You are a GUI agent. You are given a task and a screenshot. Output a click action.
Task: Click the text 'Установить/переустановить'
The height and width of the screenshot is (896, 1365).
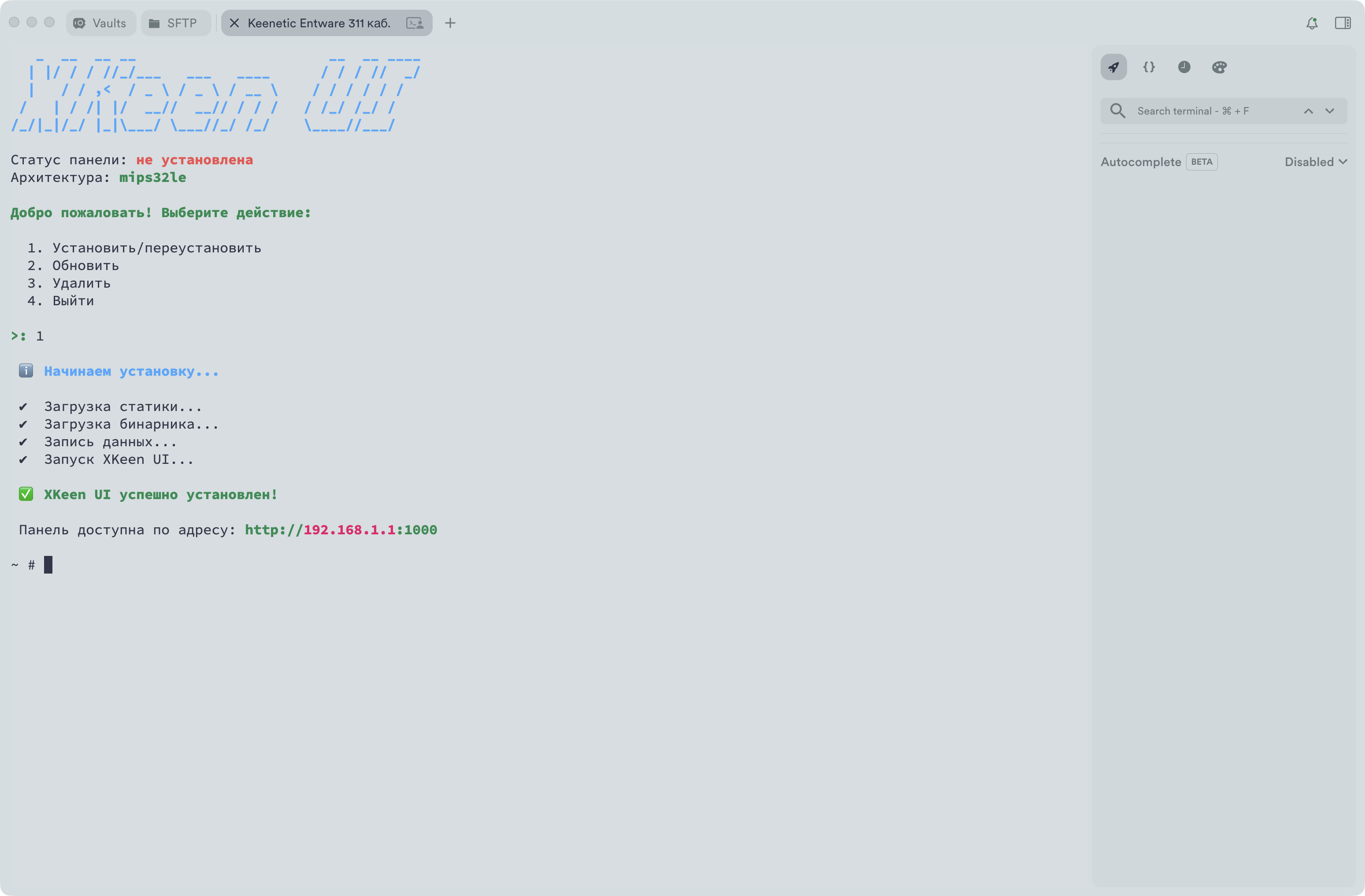pos(156,248)
